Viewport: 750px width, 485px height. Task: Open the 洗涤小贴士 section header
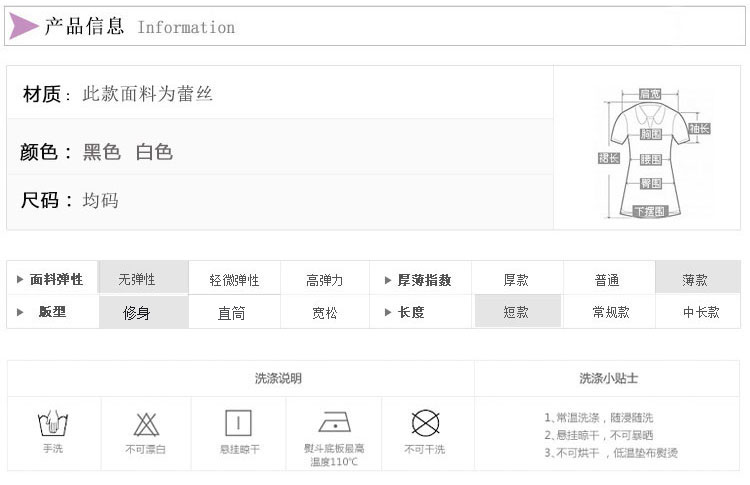pos(608,379)
